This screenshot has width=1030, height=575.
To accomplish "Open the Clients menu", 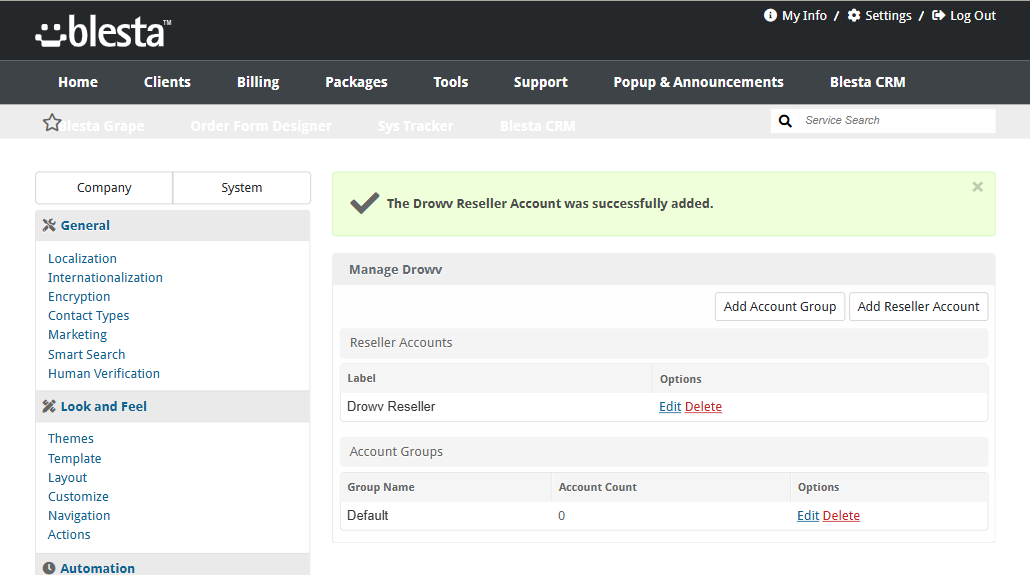I will pyautogui.click(x=168, y=82).
